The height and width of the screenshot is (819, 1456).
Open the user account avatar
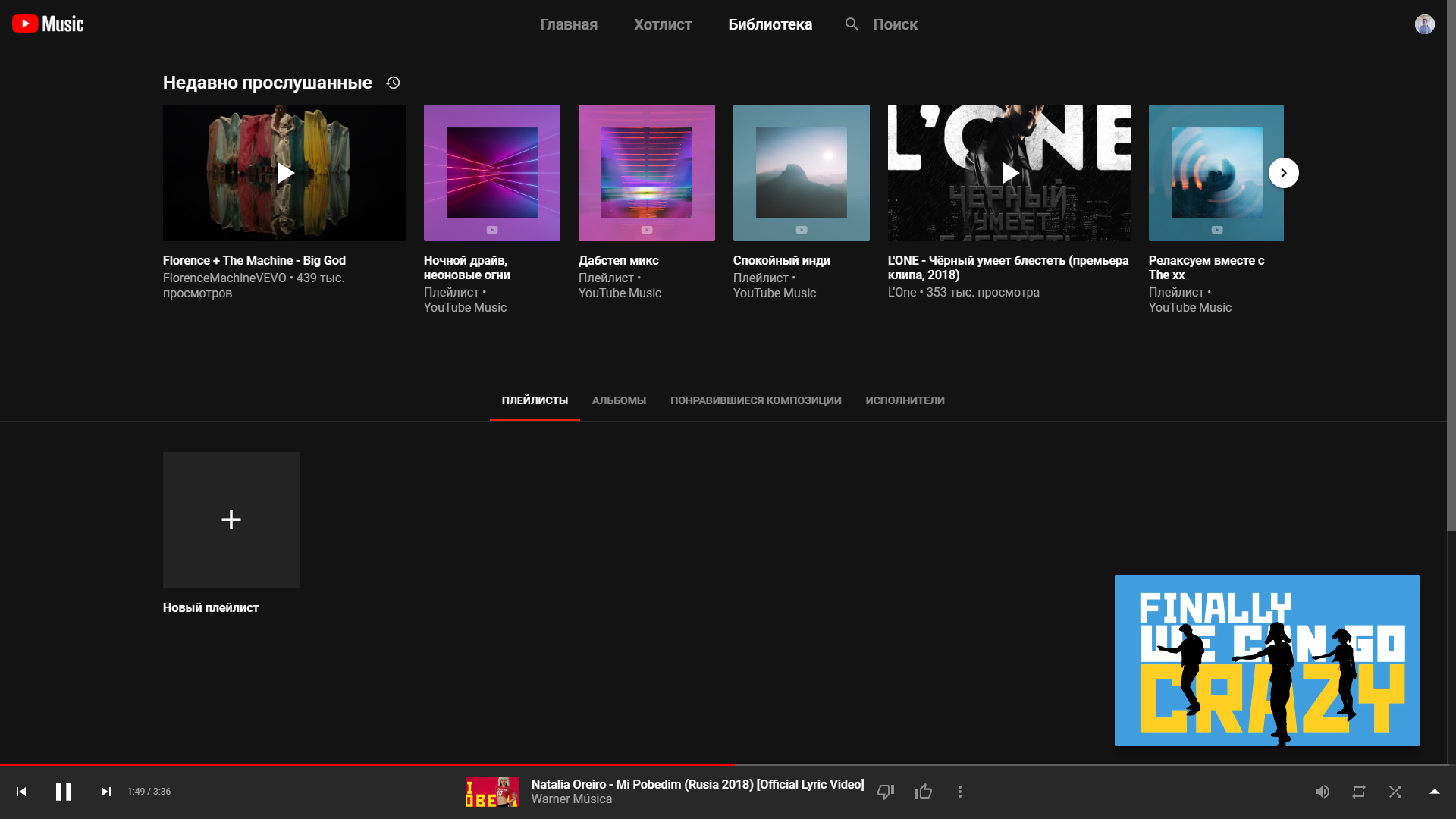[x=1424, y=24]
